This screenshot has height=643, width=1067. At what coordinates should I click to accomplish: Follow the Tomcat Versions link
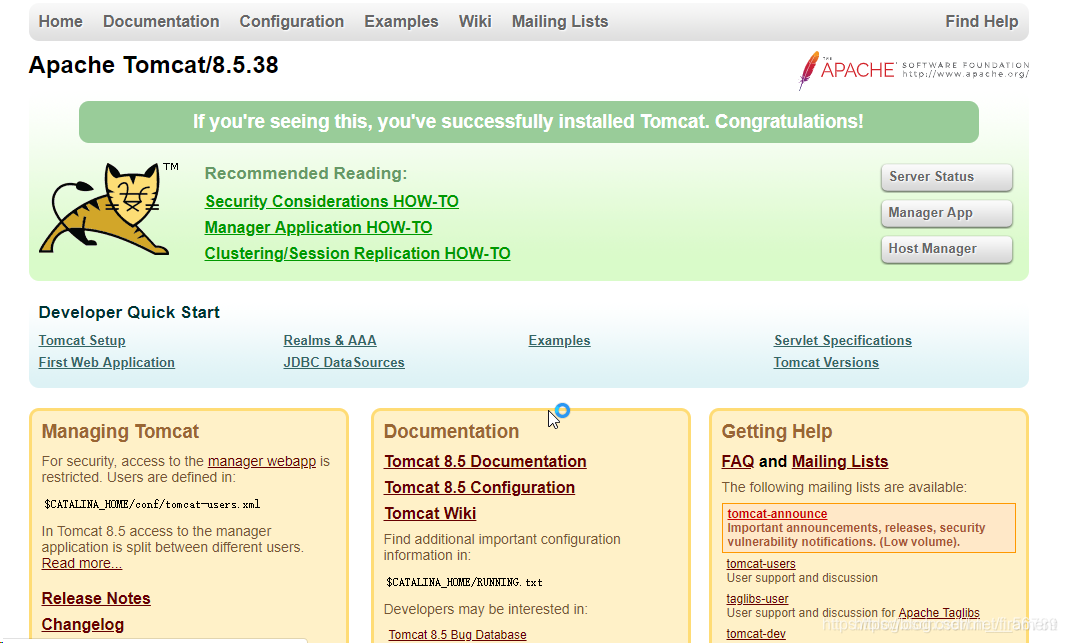[826, 363]
